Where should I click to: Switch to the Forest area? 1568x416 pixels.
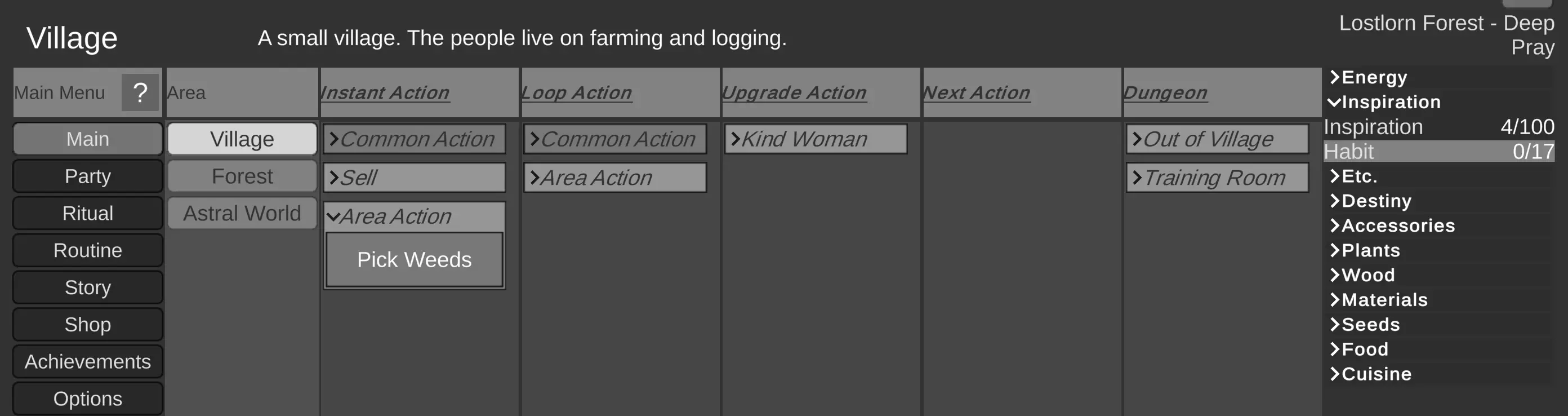242,176
